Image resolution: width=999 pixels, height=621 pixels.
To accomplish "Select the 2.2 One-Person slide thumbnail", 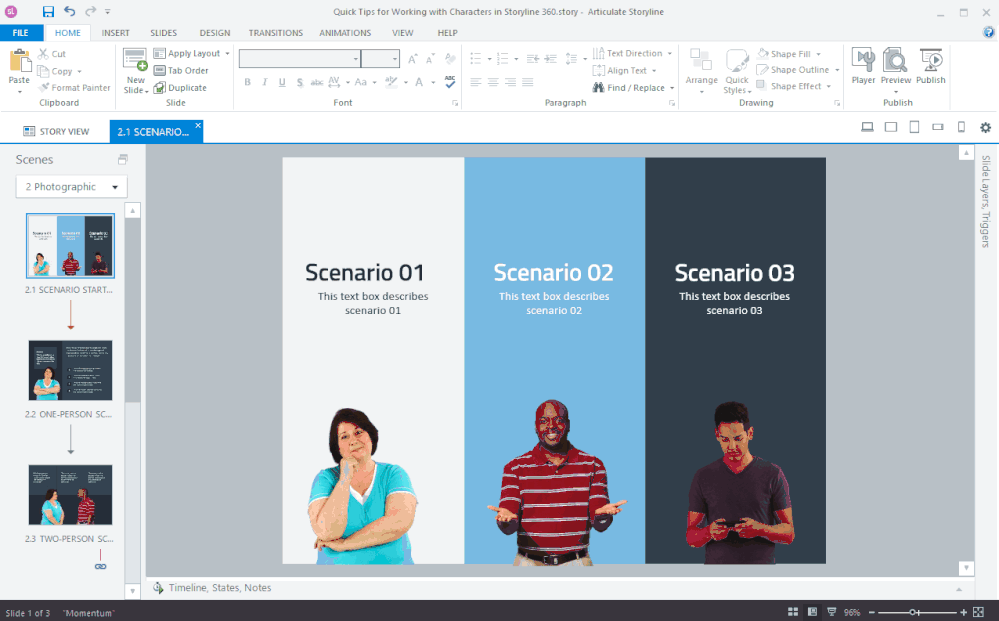I will [x=70, y=370].
